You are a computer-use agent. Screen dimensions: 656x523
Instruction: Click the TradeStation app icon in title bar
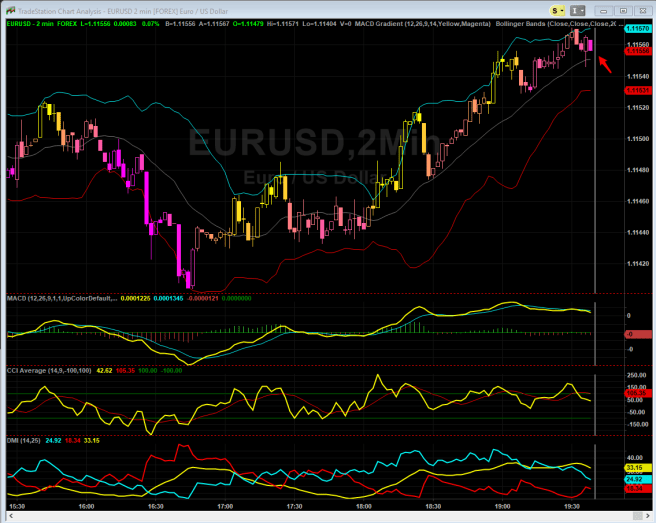coord(8,9)
